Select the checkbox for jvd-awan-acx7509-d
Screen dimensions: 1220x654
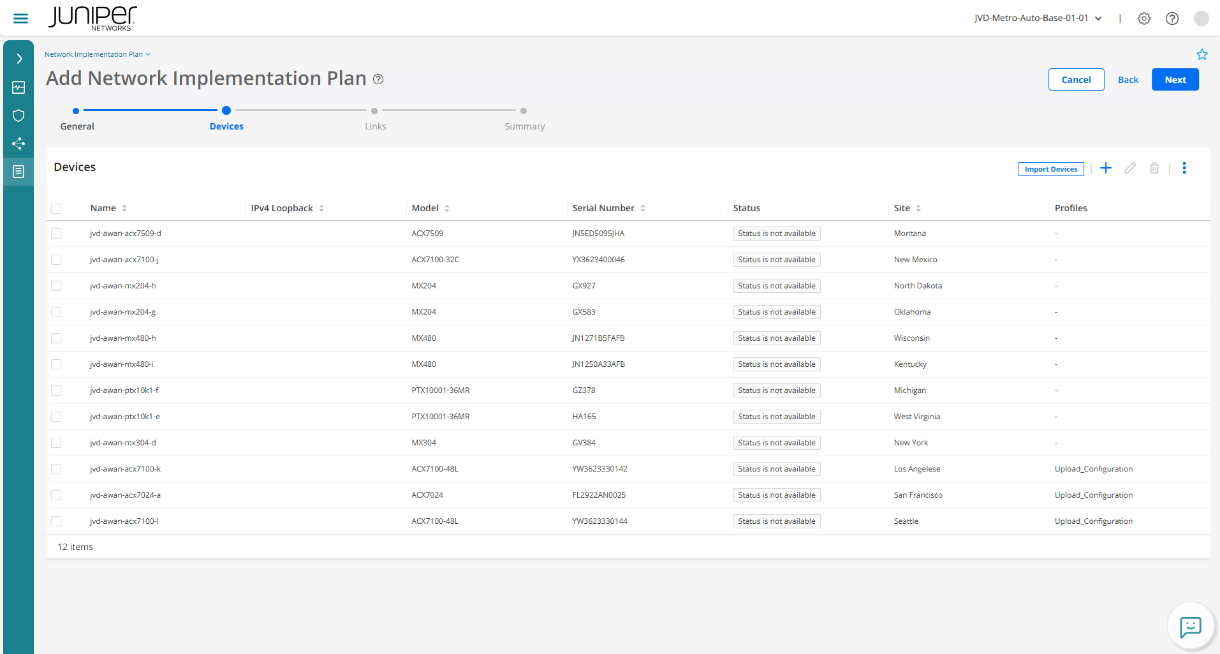pos(56,233)
